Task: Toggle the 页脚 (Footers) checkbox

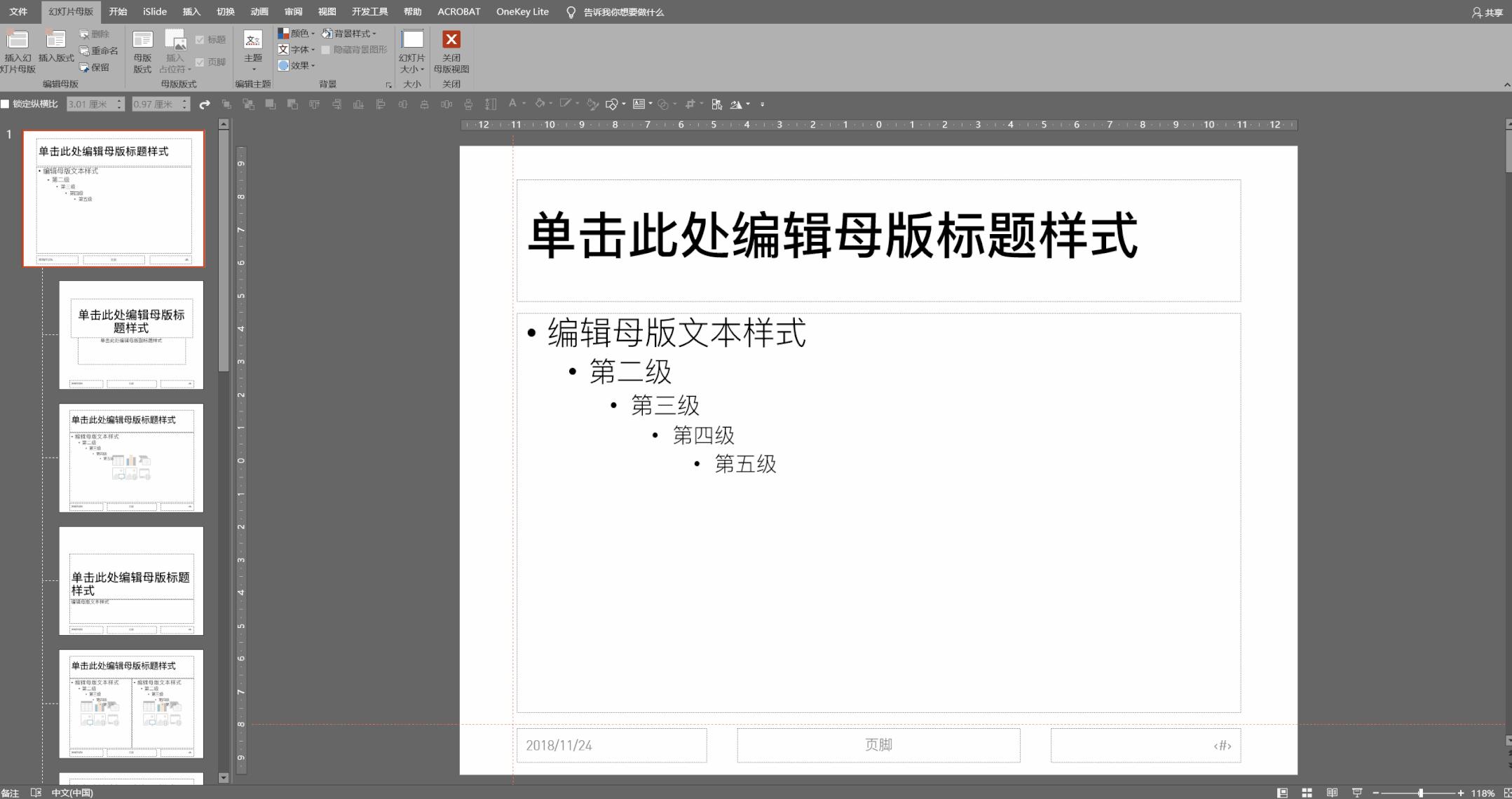Action: 201,62
